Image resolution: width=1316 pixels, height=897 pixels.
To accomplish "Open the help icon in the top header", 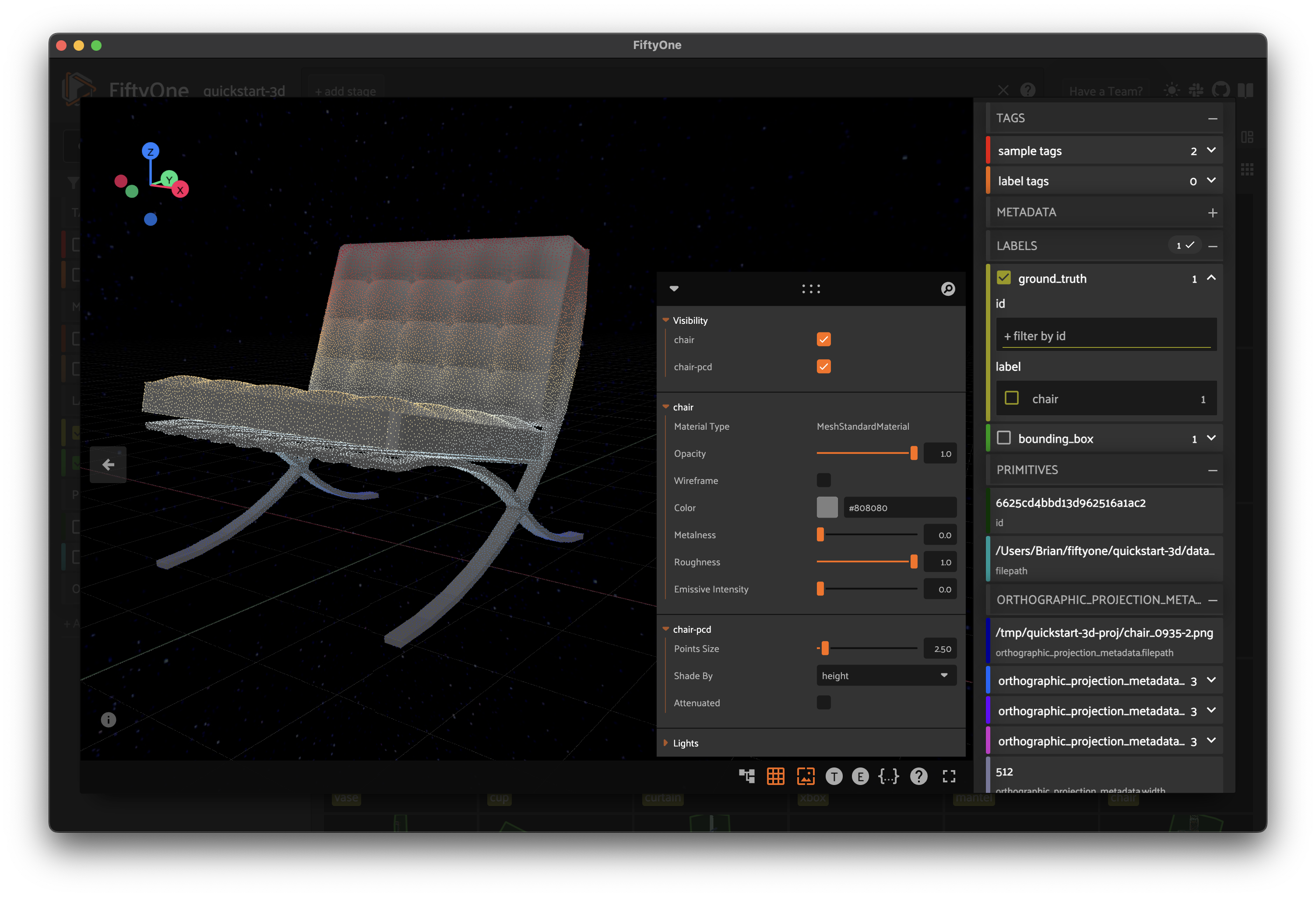I will click(1028, 90).
